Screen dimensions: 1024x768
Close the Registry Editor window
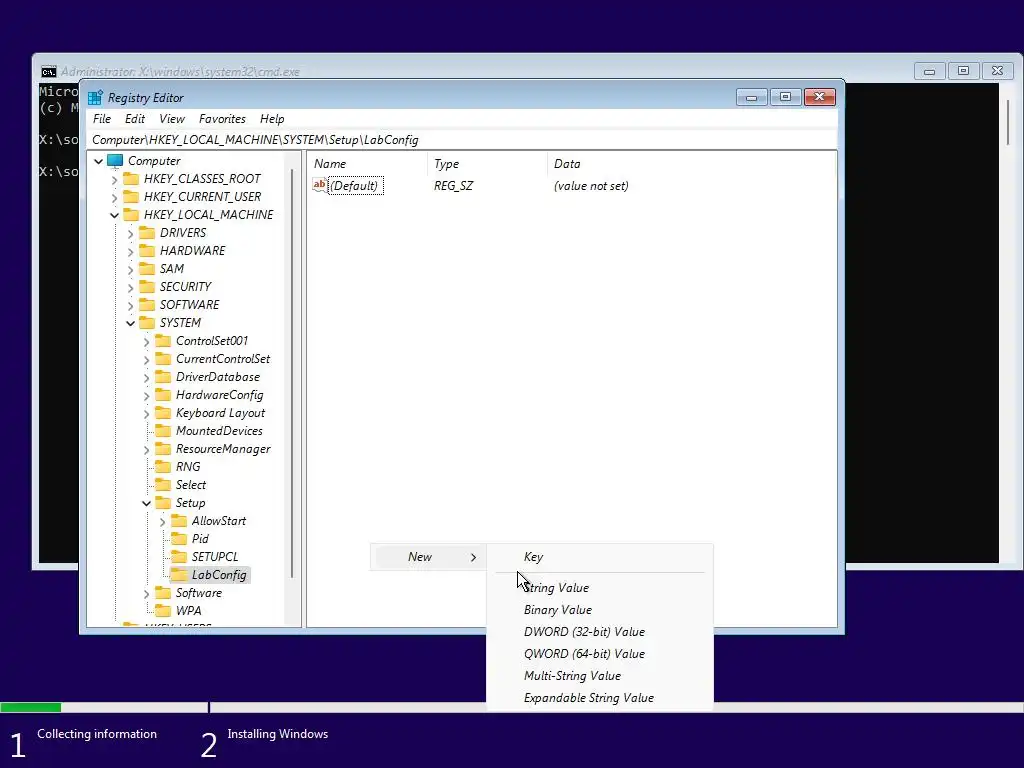(820, 97)
